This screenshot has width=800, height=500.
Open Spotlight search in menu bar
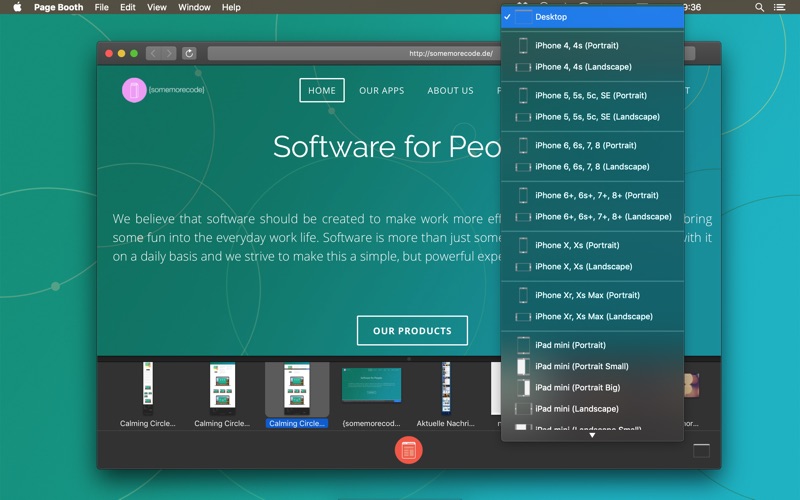759,7
